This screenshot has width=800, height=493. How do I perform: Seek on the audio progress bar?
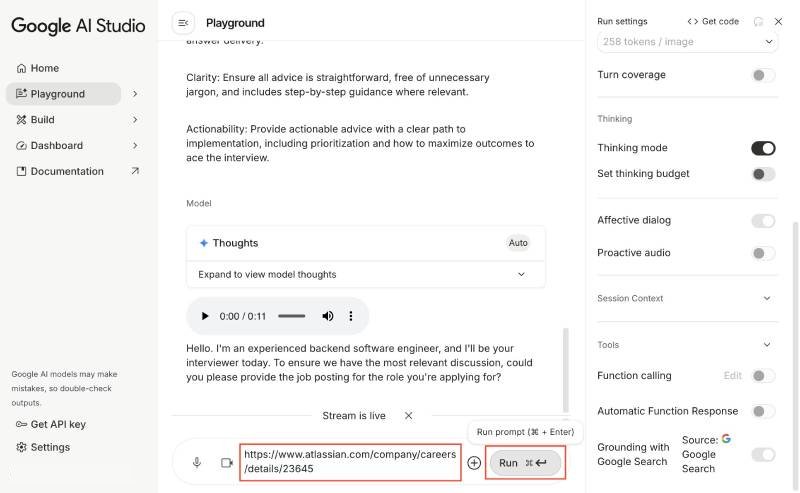coord(291,316)
